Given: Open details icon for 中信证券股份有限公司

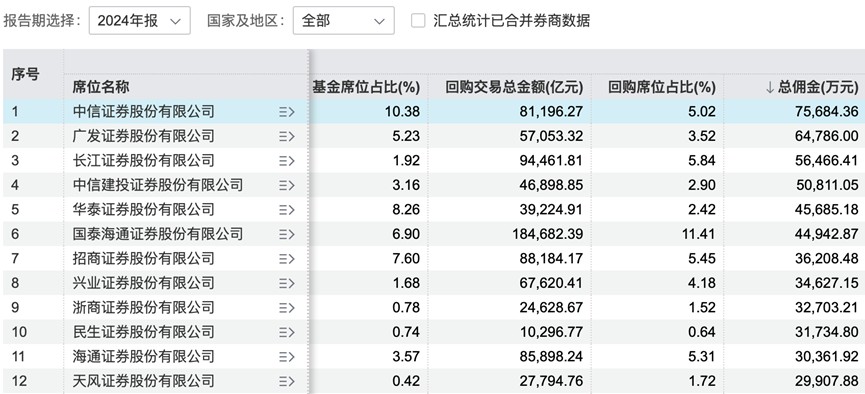Looking at the screenshot, I should [287, 112].
